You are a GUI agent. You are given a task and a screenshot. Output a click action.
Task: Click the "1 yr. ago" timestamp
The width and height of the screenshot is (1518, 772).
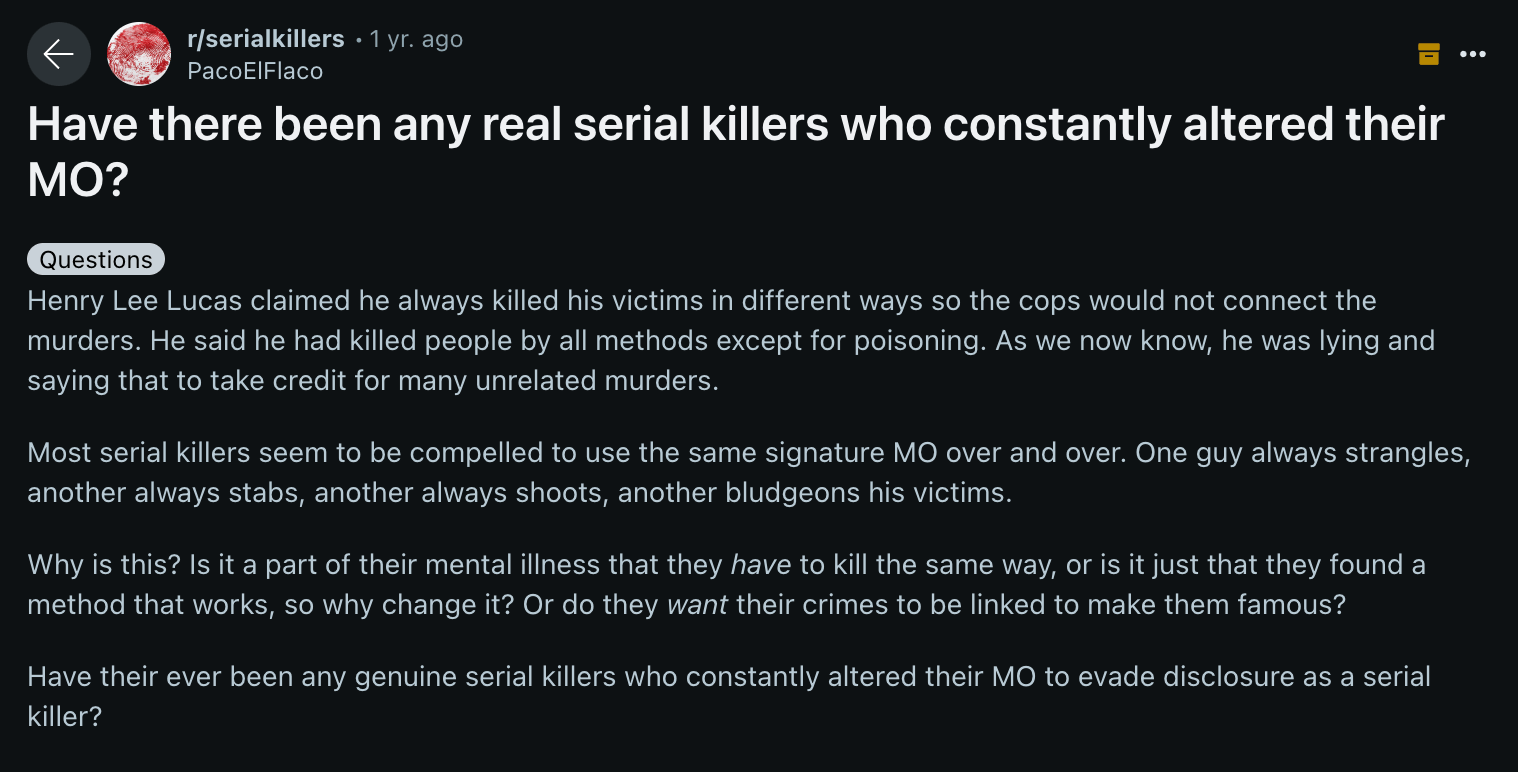point(416,39)
